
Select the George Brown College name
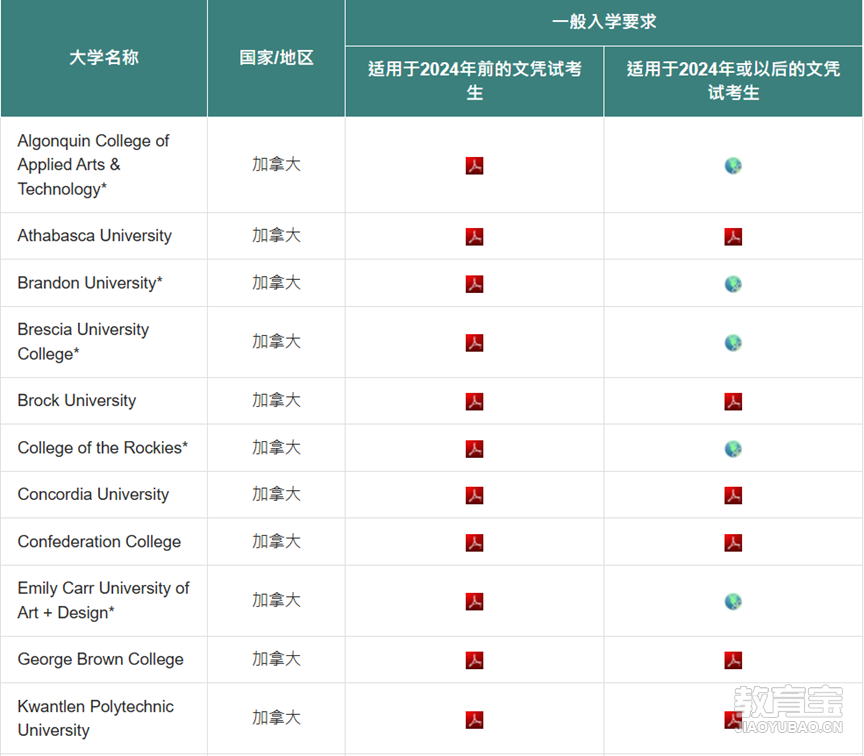pyautogui.click(x=100, y=659)
